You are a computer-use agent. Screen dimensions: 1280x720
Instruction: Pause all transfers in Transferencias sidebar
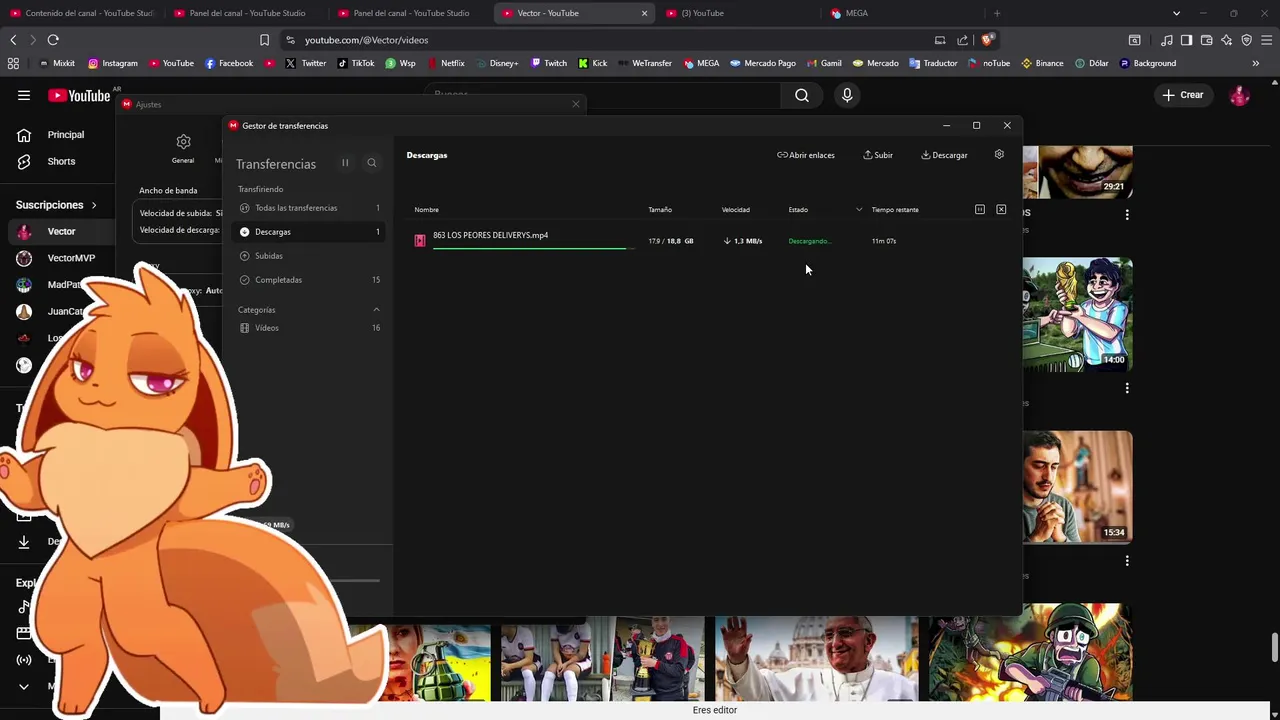tap(345, 163)
